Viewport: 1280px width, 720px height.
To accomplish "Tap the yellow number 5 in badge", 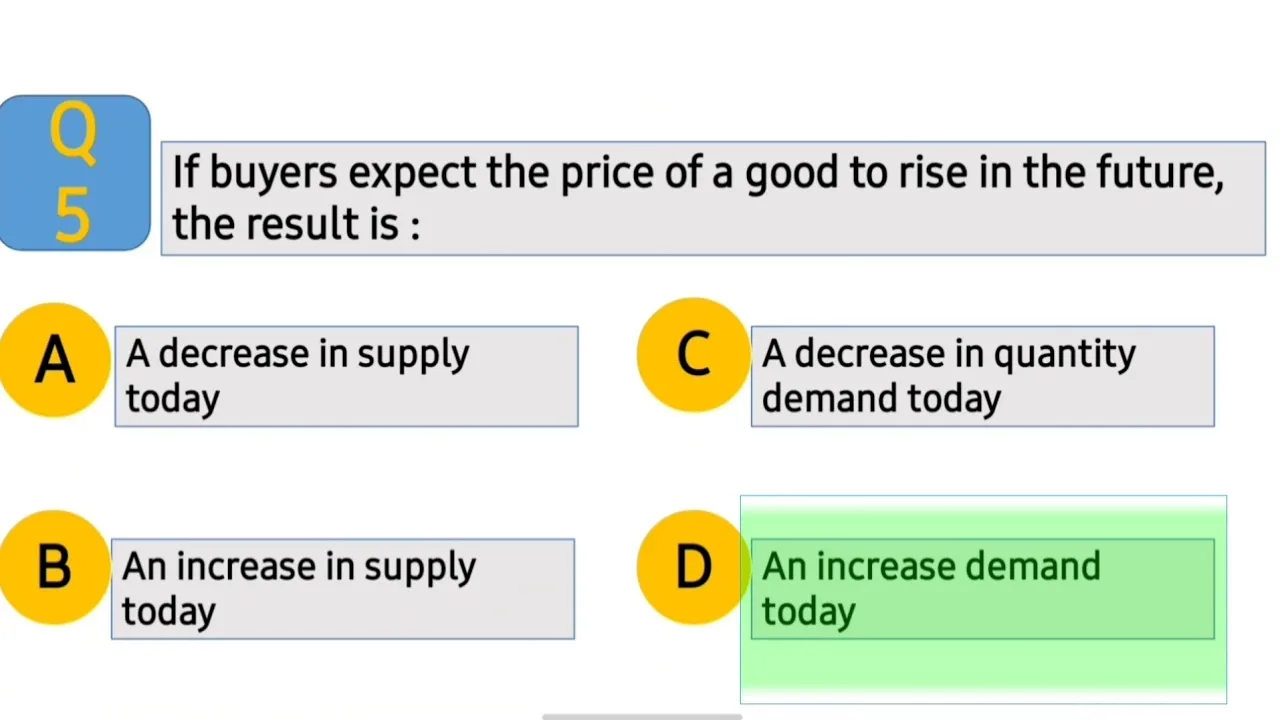I will 73,213.
